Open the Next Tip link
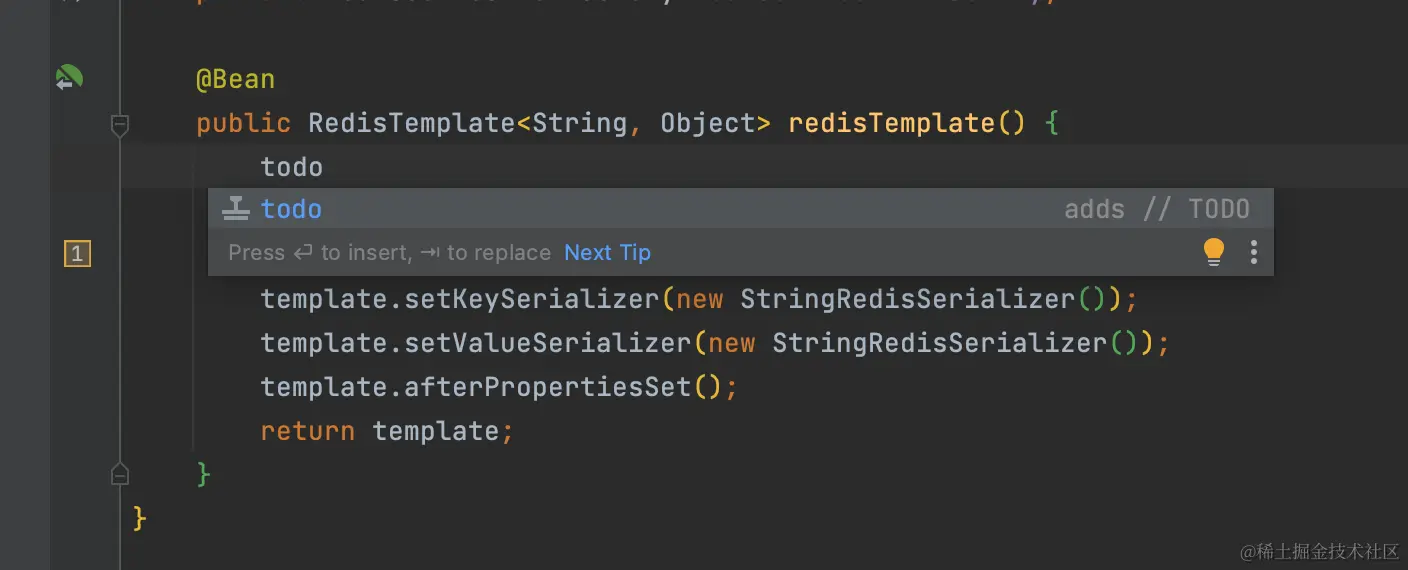 coord(607,253)
